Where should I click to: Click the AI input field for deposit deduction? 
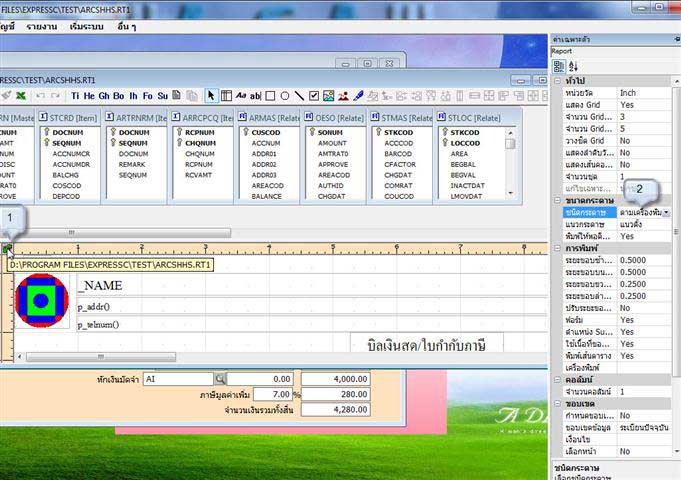click(179, 379)
